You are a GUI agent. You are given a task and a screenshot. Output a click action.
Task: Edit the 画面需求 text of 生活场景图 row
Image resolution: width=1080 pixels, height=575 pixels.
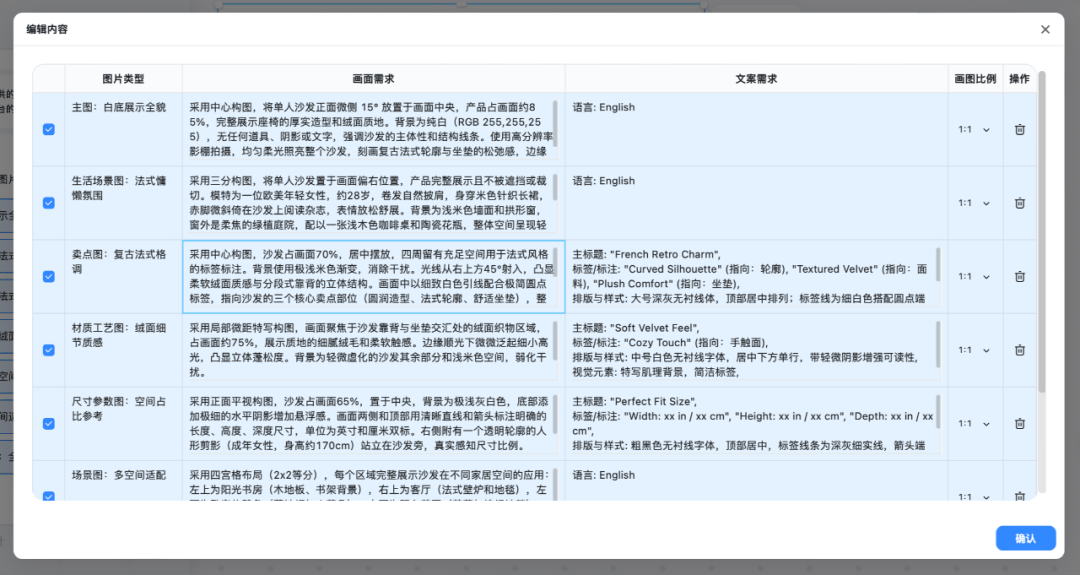pos(373,203)
